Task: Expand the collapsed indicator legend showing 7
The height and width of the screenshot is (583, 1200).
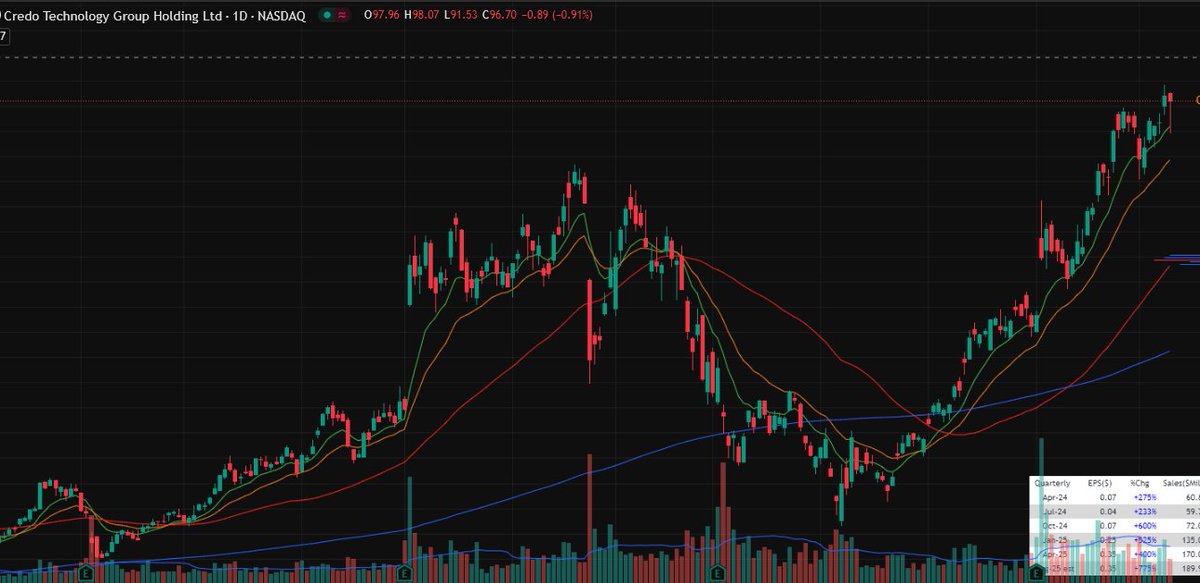Action: point(4,35)
